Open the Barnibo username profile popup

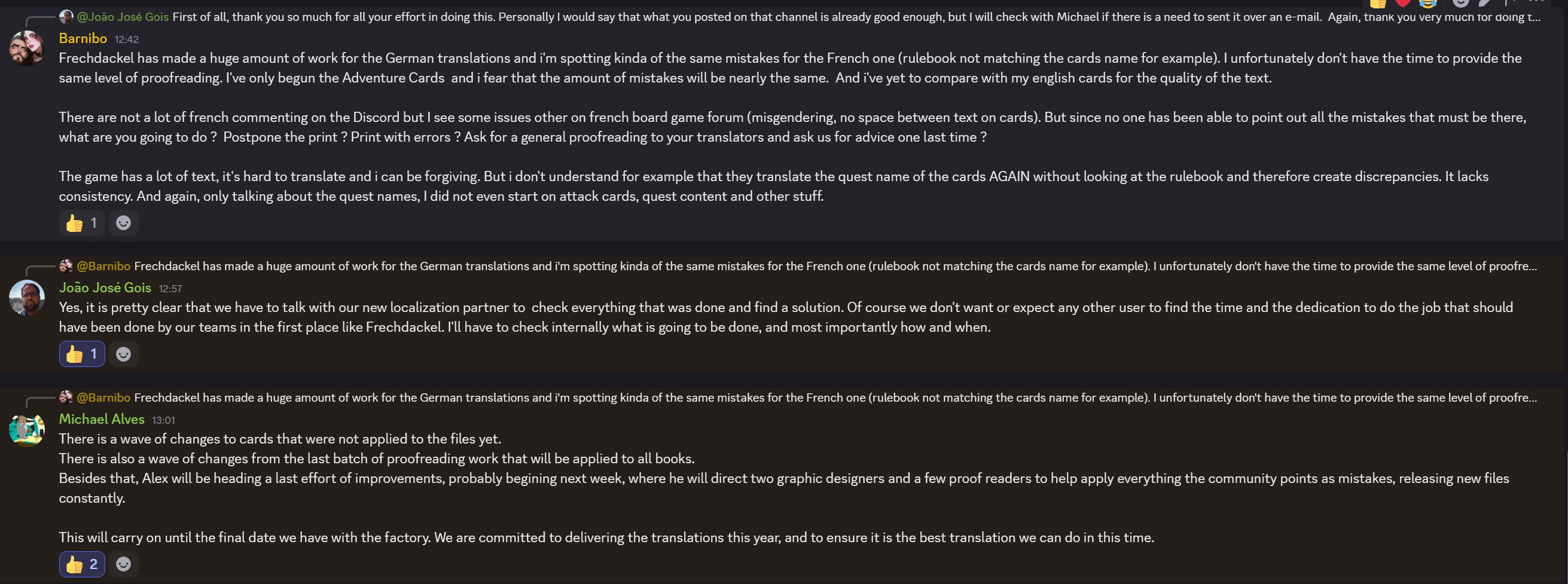pyautogui.click(x=83, y=38)
